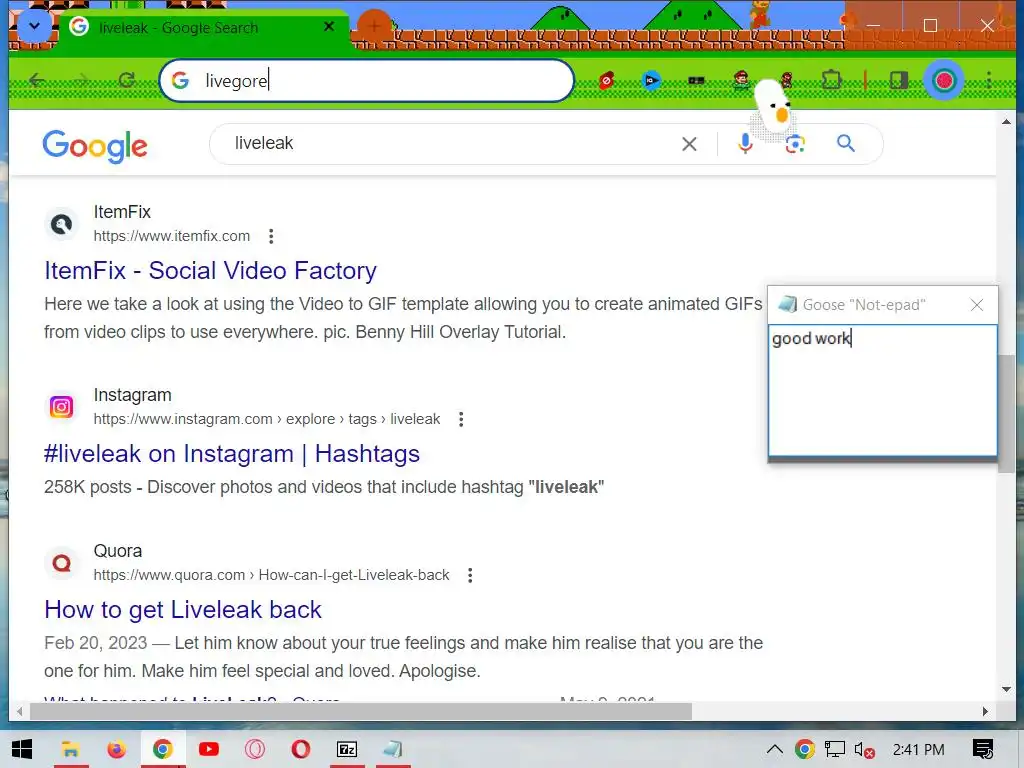Start voice search with the microphone icon
Screen dimensions: 1024x768
(745, 143)
